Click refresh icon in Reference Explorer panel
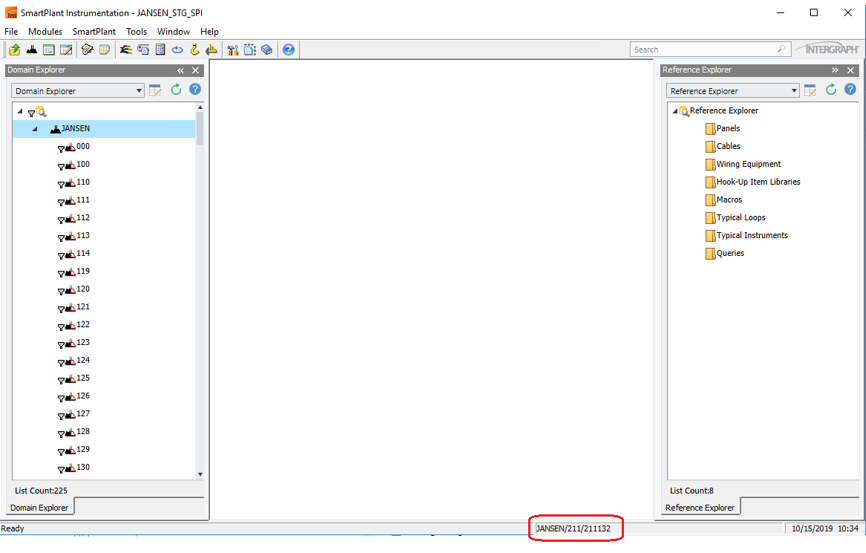This screenshot has height=553, width=866. [830, 90]
